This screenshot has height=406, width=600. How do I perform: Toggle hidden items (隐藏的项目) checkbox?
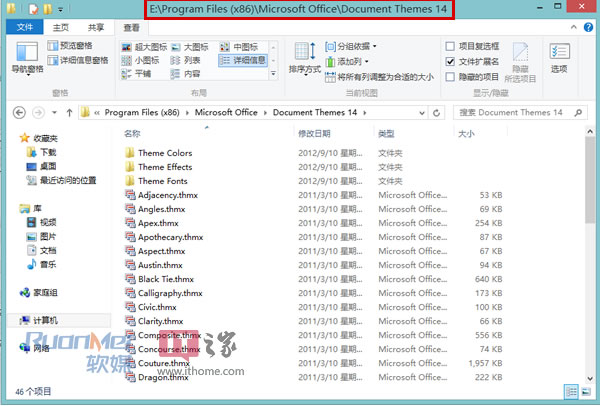tap(450, 77)
